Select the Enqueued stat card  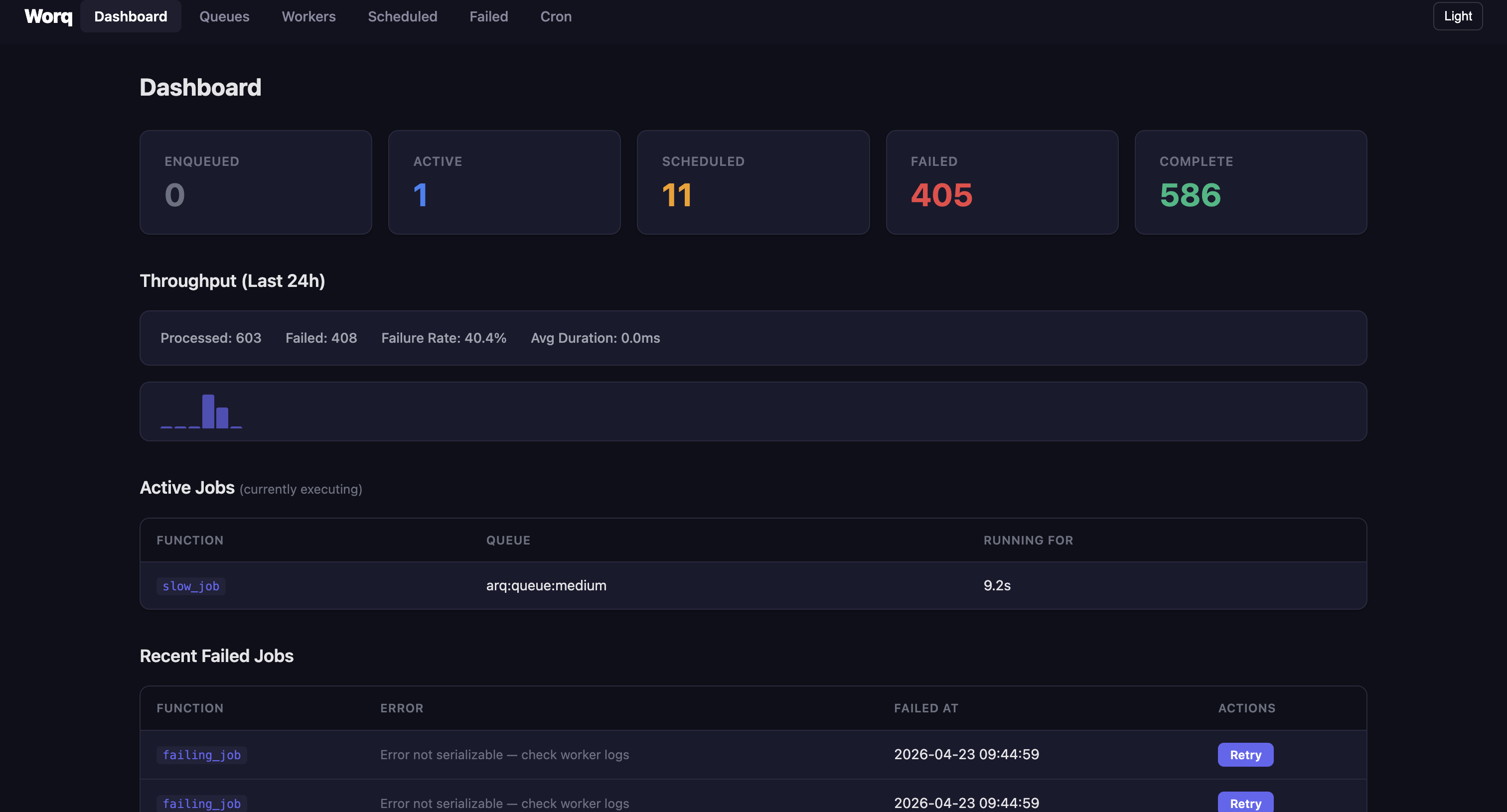coord(256,182)
